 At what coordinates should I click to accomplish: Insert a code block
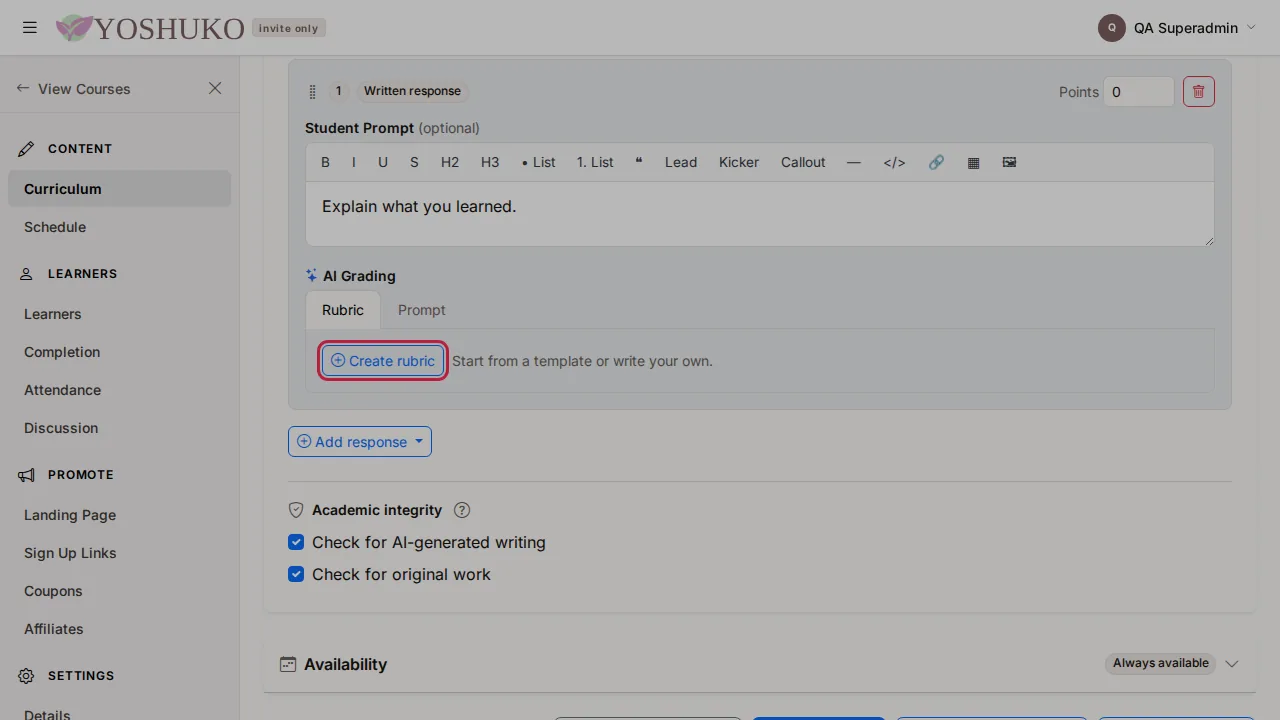pyautogui.click(x=894, y=162)
